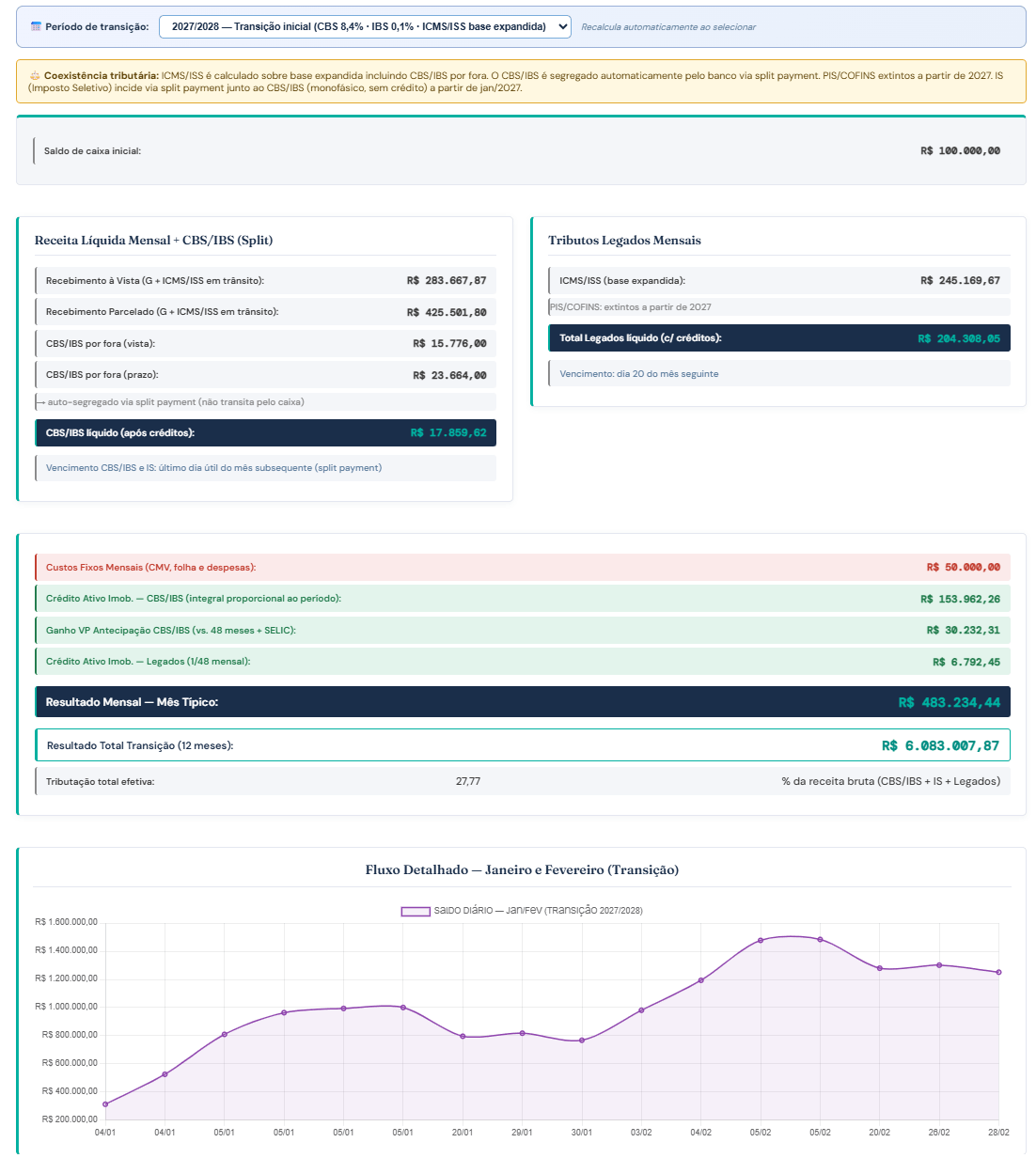Click the Fluxo Detalhado chart title

[522, 869]
